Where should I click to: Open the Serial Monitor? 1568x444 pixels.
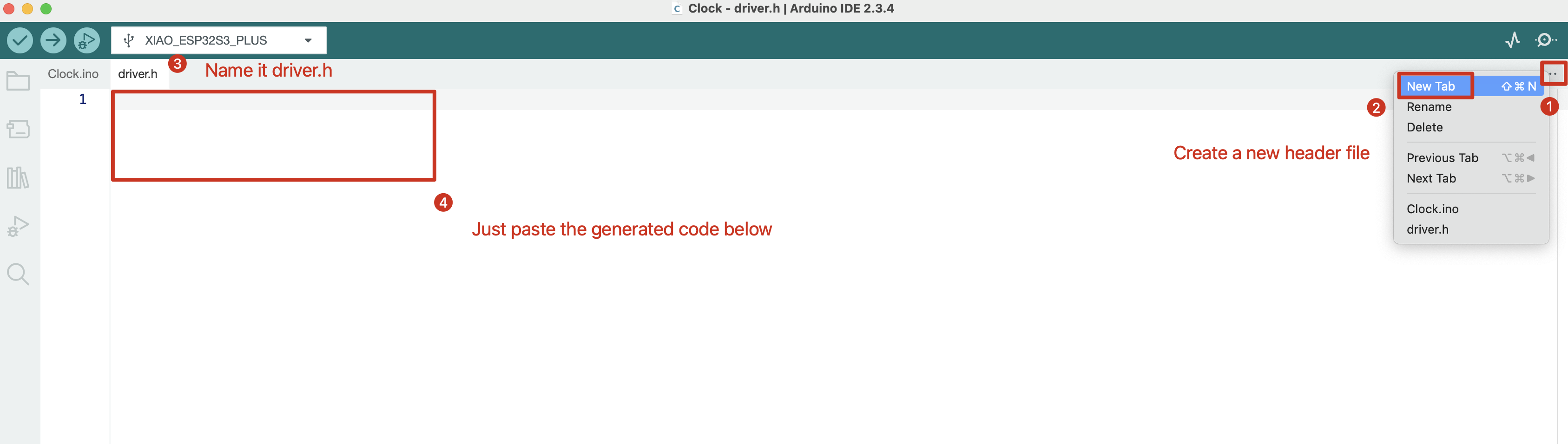point(1545,40)
